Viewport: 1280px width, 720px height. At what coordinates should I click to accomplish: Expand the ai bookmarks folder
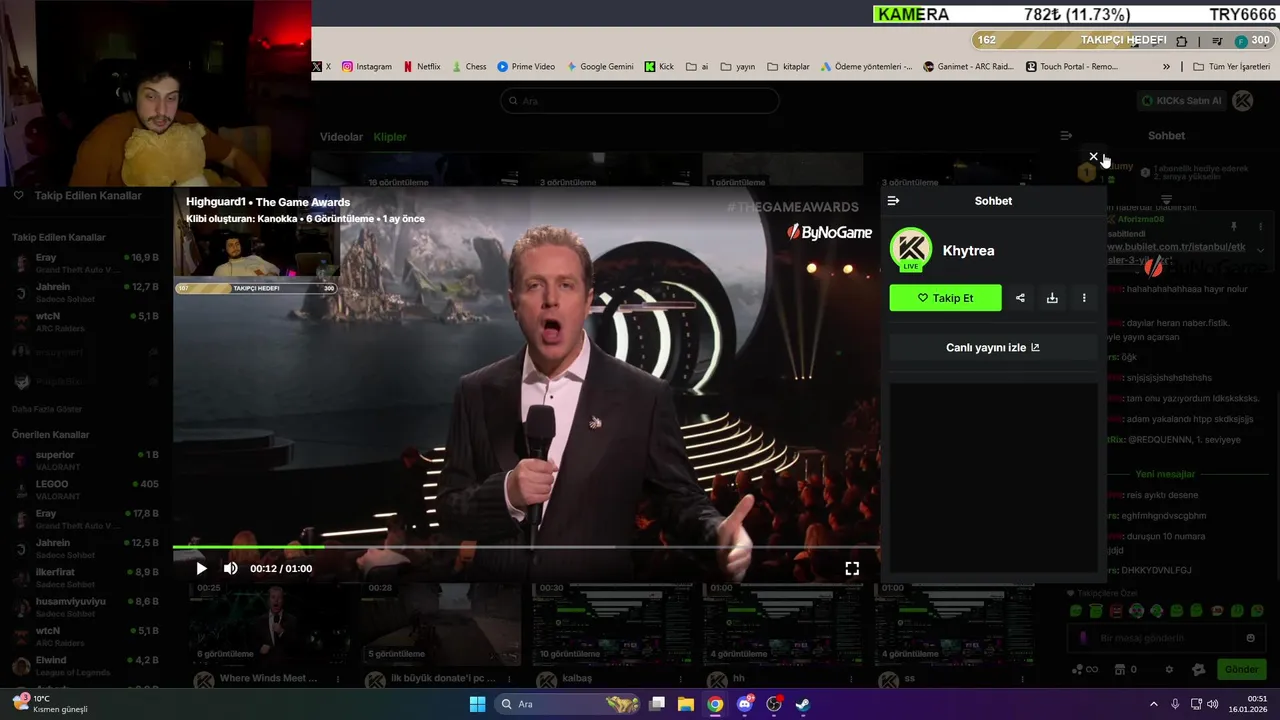click(x=697, y=67)
